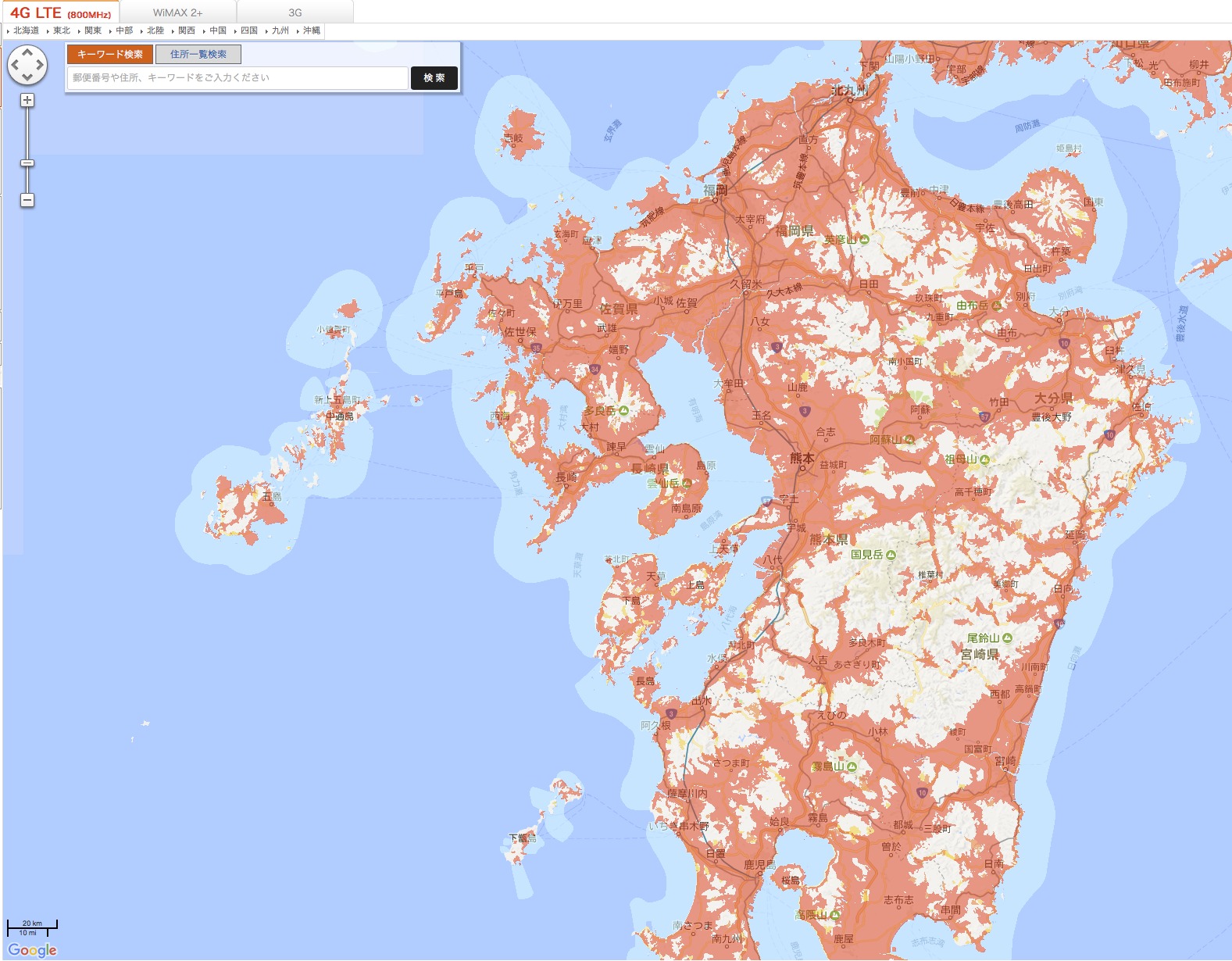Viewport: 1232px width, 961px height.
Task: Click the 阿蘇山 mountain icon on the map
Action: (x=909, y=440)
